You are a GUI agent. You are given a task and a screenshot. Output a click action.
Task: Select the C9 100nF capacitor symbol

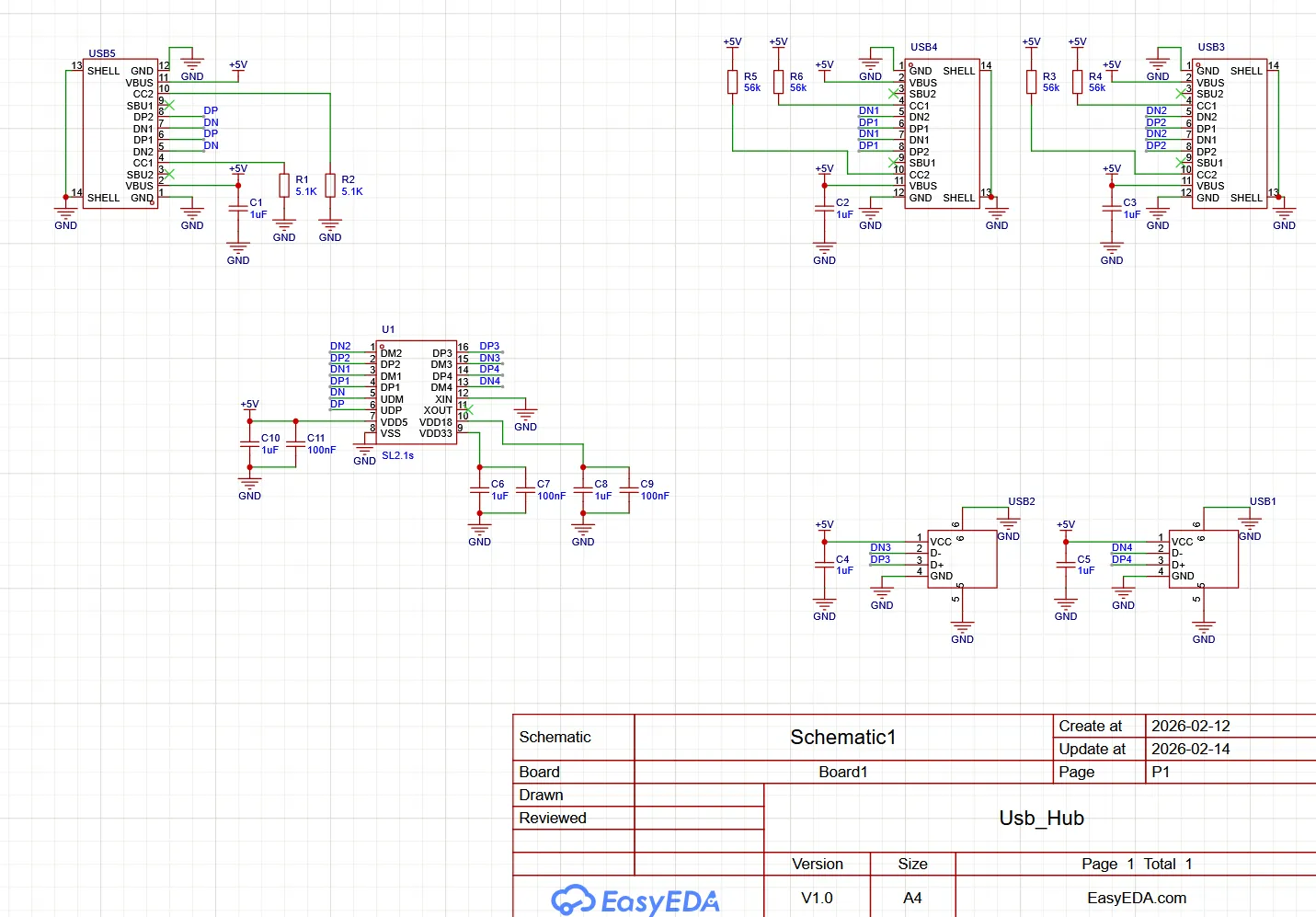628,490
